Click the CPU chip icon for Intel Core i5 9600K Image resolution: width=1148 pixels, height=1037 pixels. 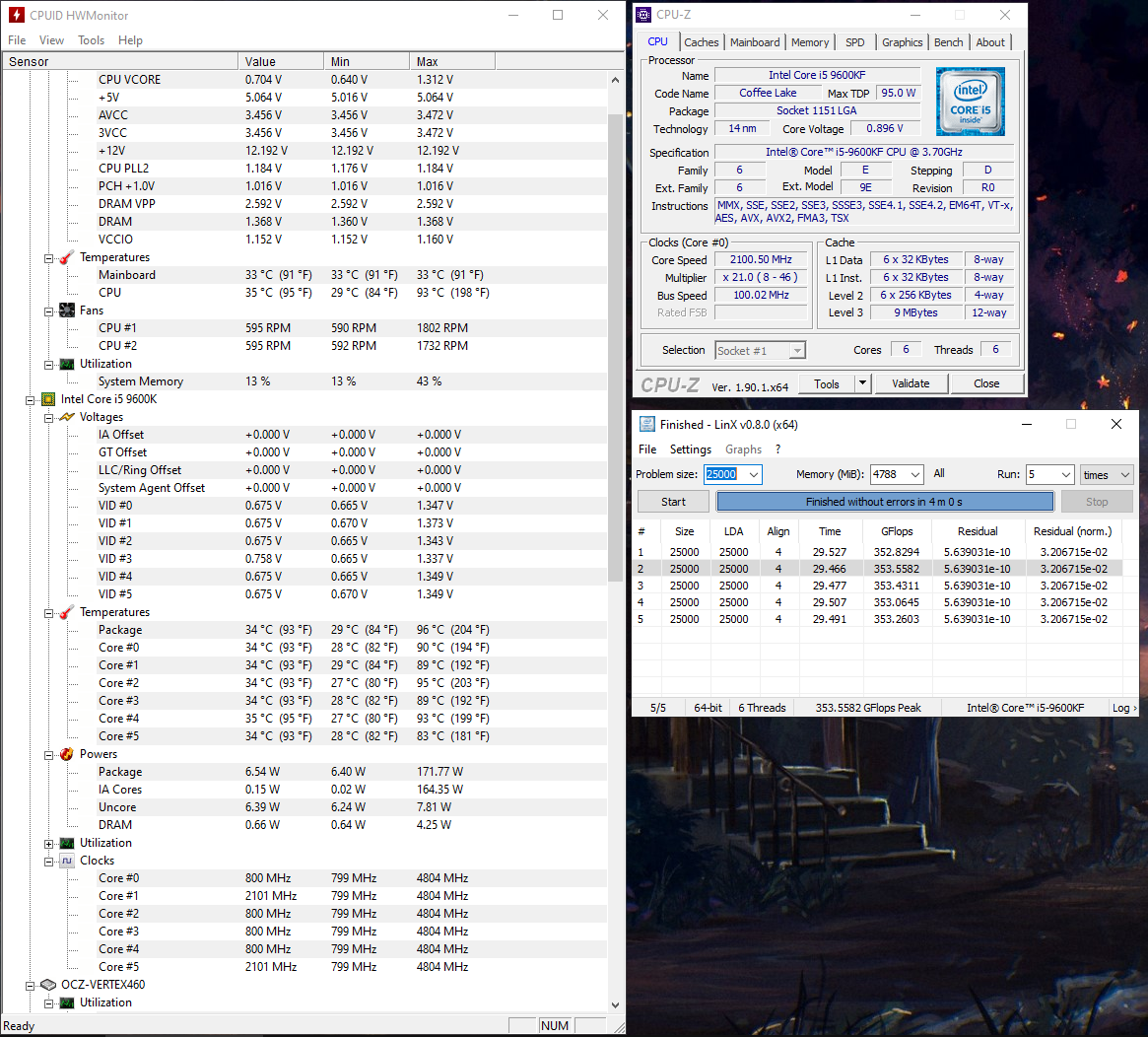[x=48, y=399]
